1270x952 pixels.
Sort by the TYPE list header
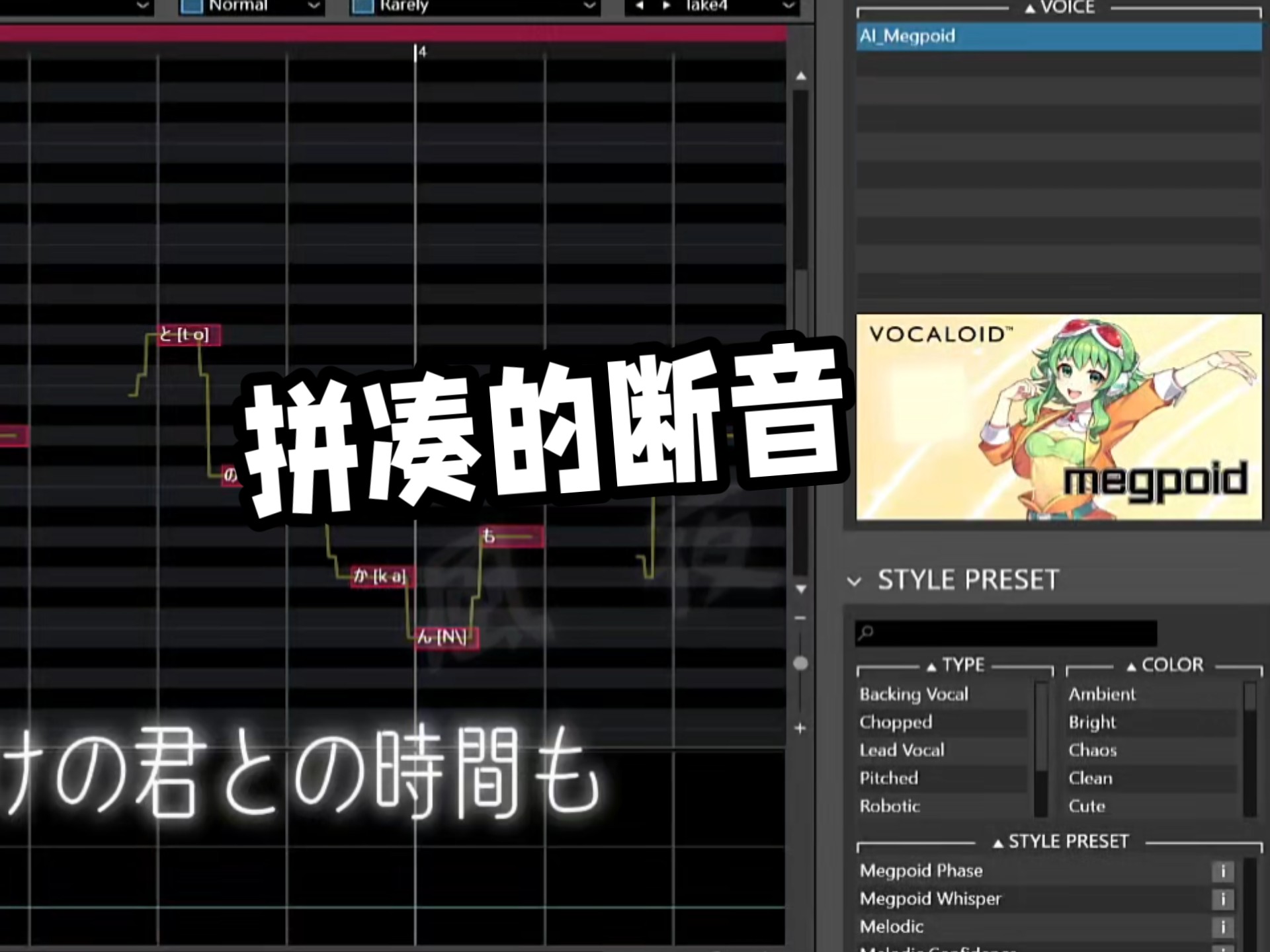[x=956, y=665]
